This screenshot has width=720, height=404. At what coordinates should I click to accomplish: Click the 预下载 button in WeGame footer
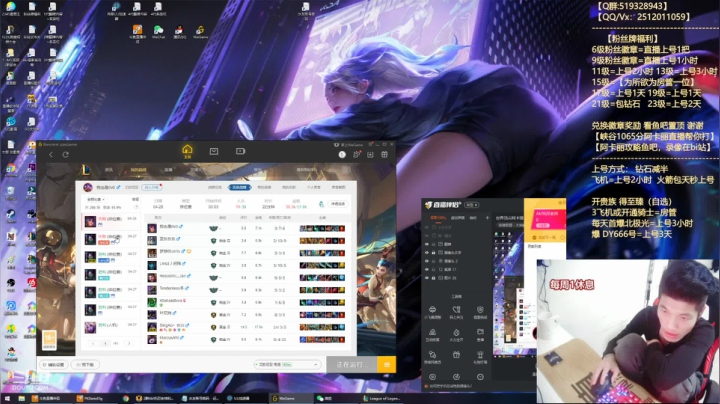click(86, 365)
